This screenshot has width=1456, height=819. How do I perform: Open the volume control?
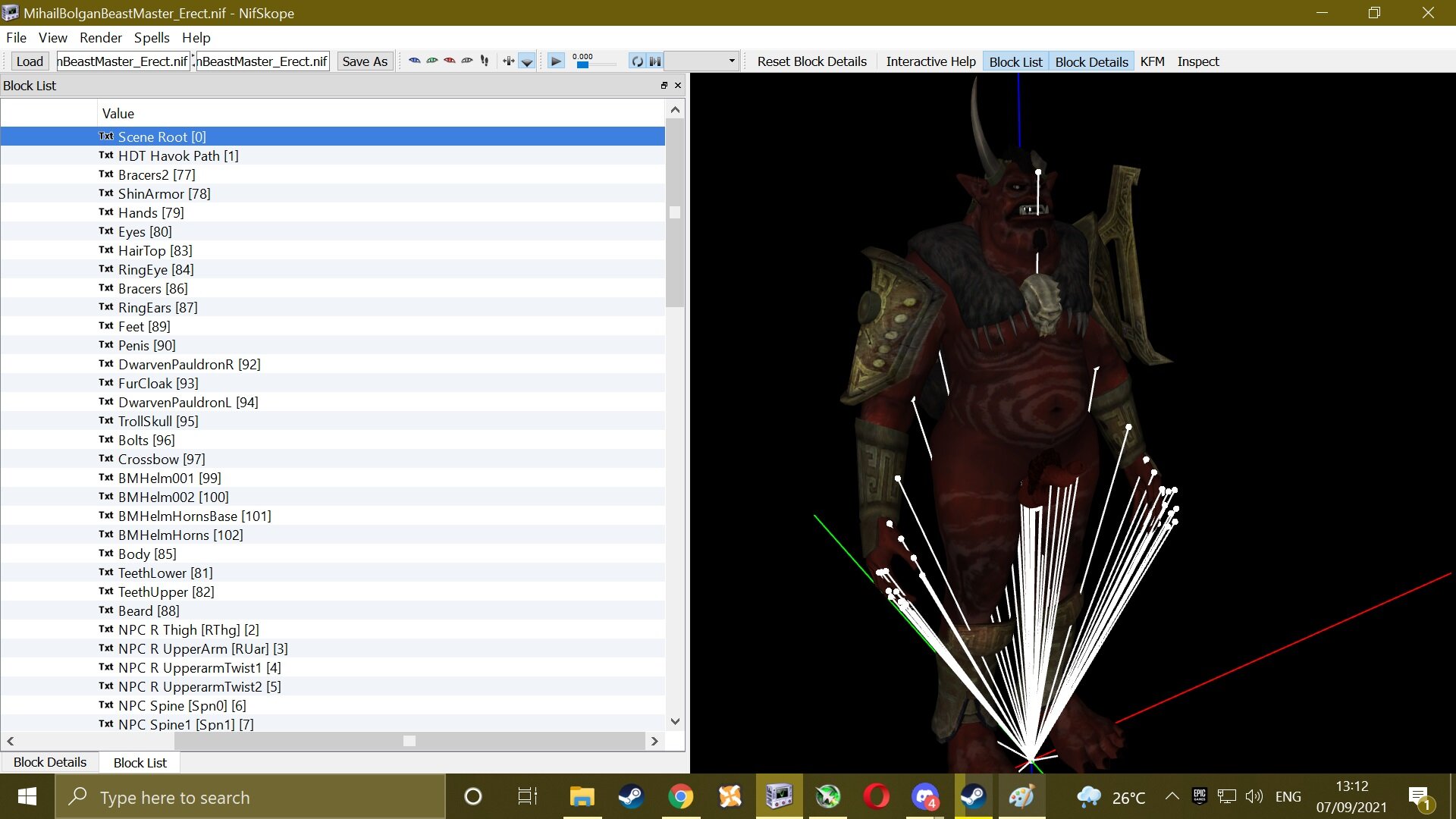click(x=1254, y=796)
